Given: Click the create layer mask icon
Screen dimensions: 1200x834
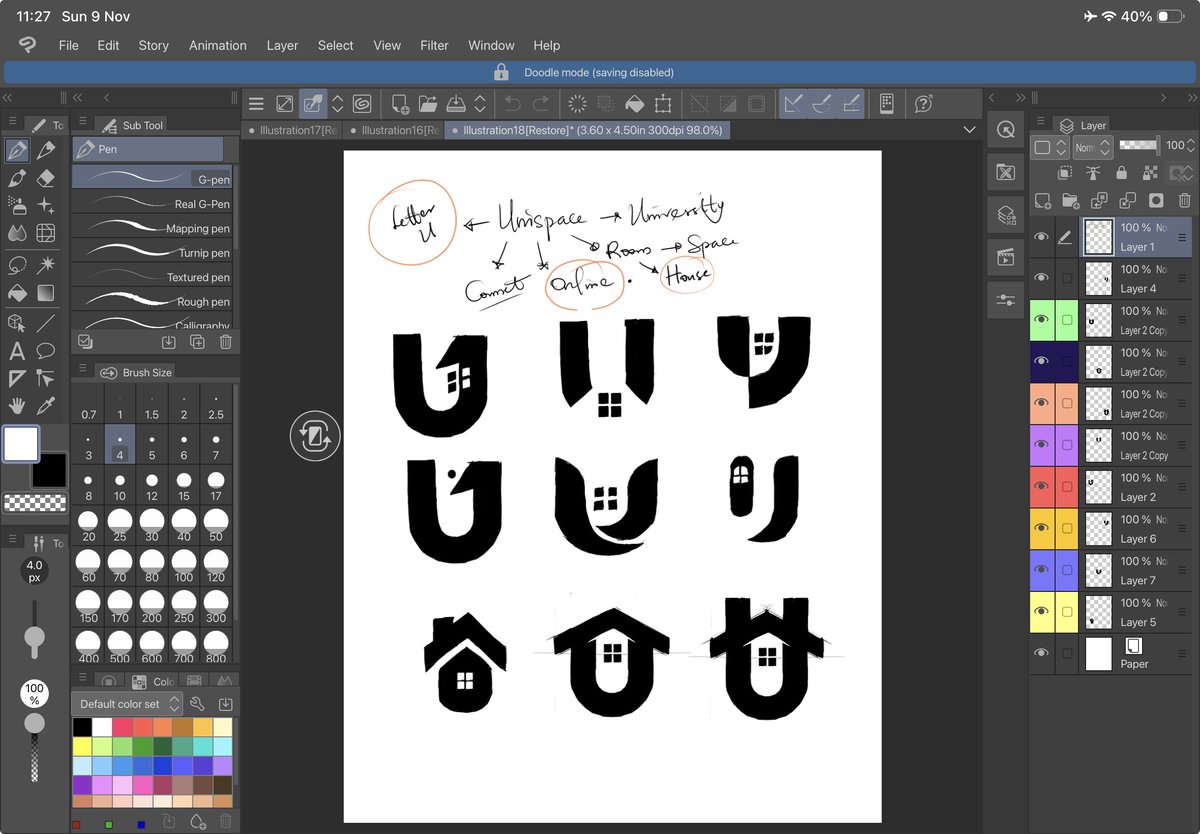Looking at the screenshot, I should pos(1156,200).
